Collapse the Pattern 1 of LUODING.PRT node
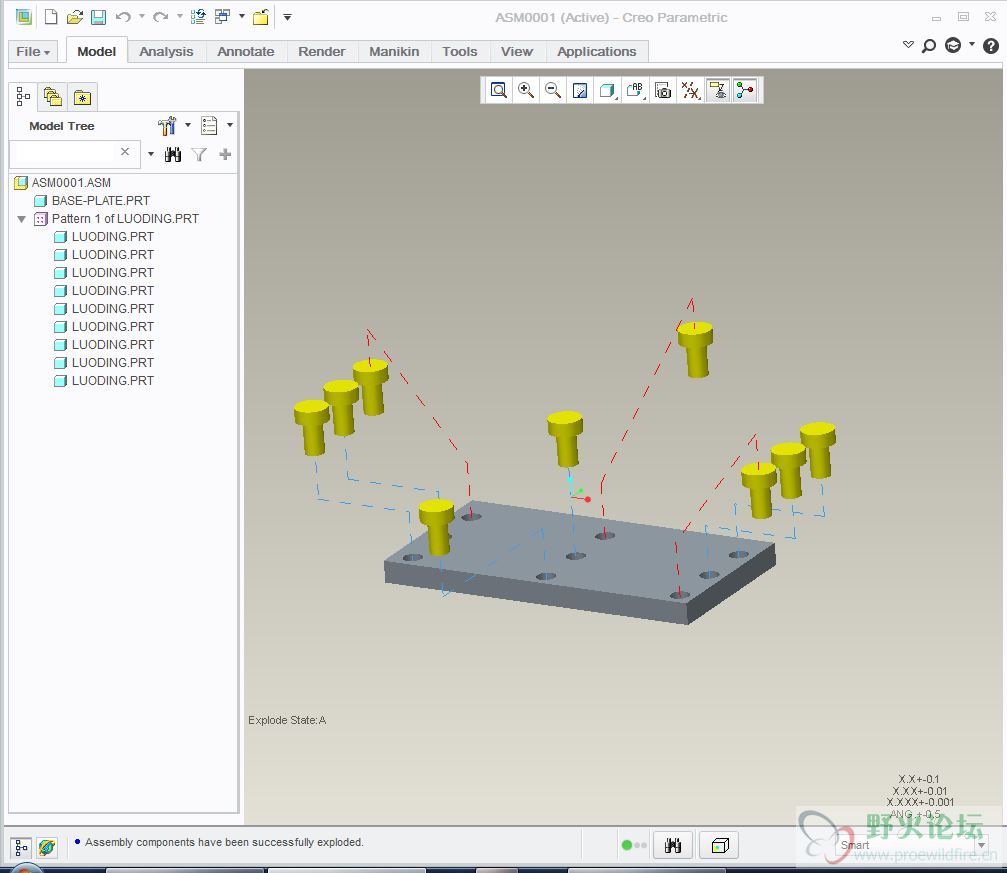1007x873 pixels. point(22,219)
